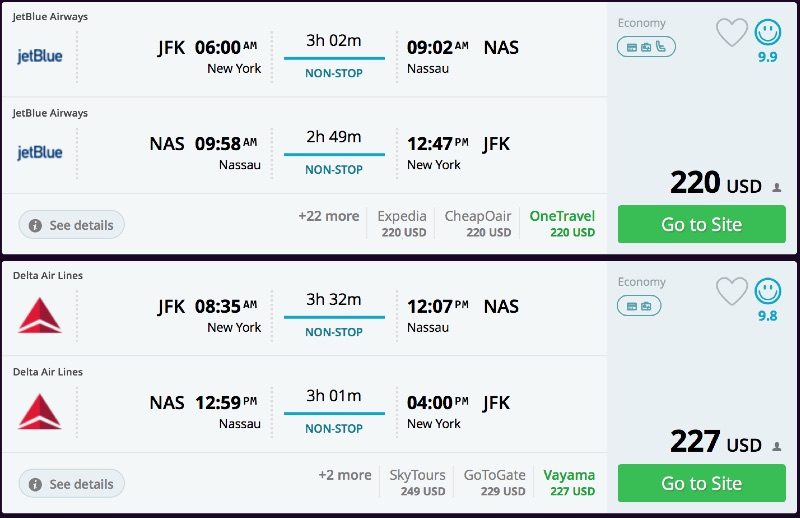The image size is (800, 518).
Task: Favorite the 220 USD JetBlue flight with the heart
Action: click(x=732, y=33)
